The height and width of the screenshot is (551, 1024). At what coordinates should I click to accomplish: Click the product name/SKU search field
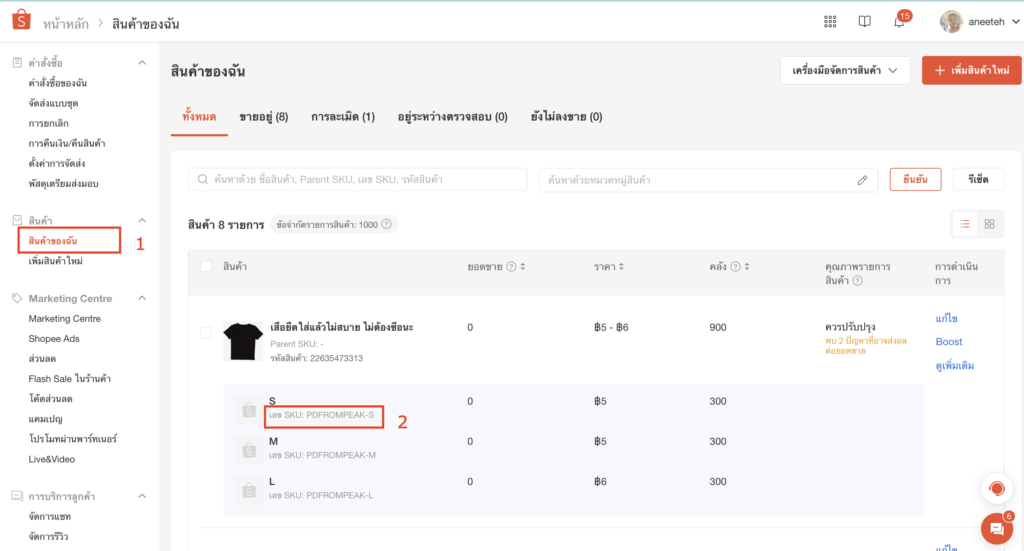click(x=358, y=180)
